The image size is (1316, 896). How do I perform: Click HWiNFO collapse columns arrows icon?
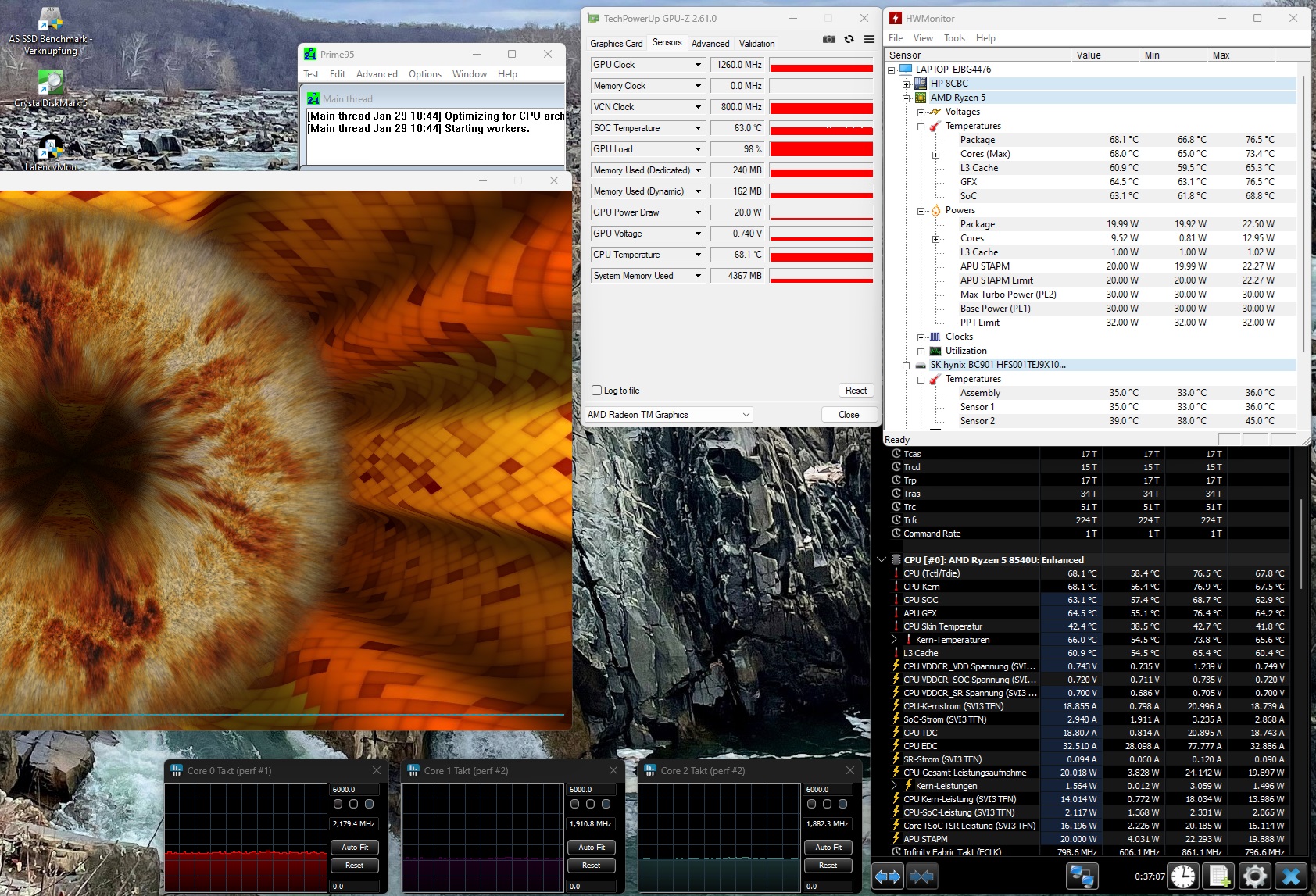921,876
